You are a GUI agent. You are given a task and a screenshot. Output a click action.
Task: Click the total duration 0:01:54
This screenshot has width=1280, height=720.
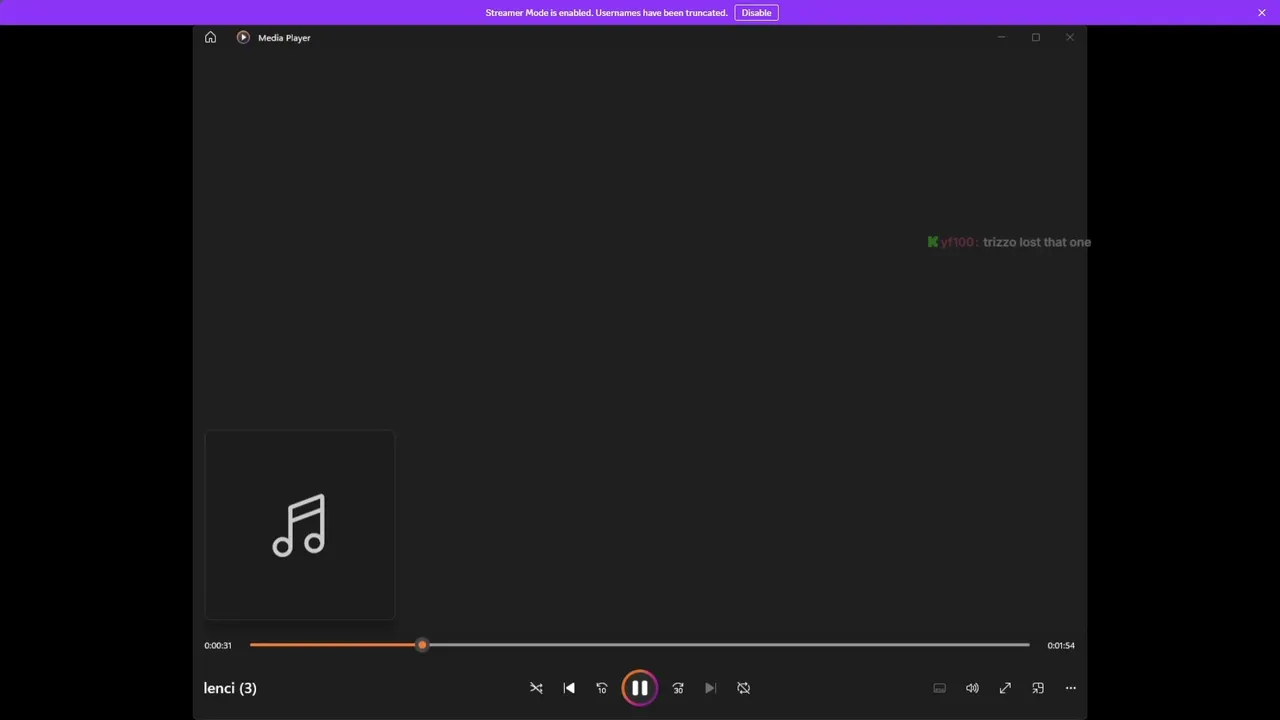[1061, 645]
